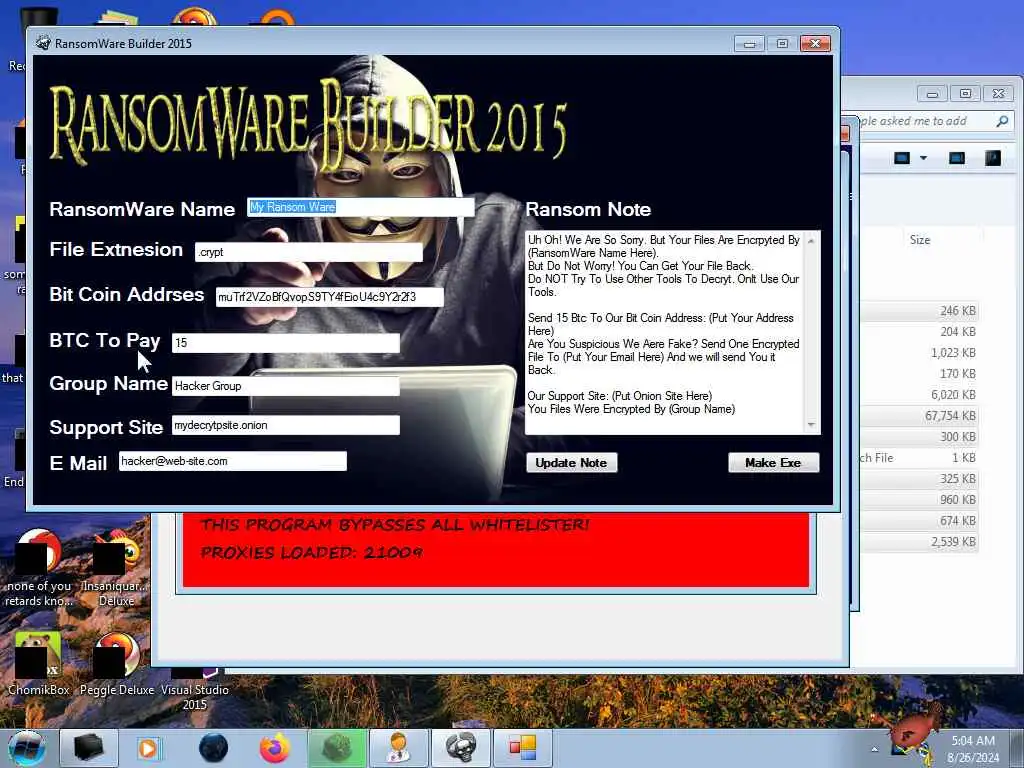Image resolution: width=1024 pixels, height=768 pixels.
Task: Click the 'none of you' desktop icon
Action: 39,568
